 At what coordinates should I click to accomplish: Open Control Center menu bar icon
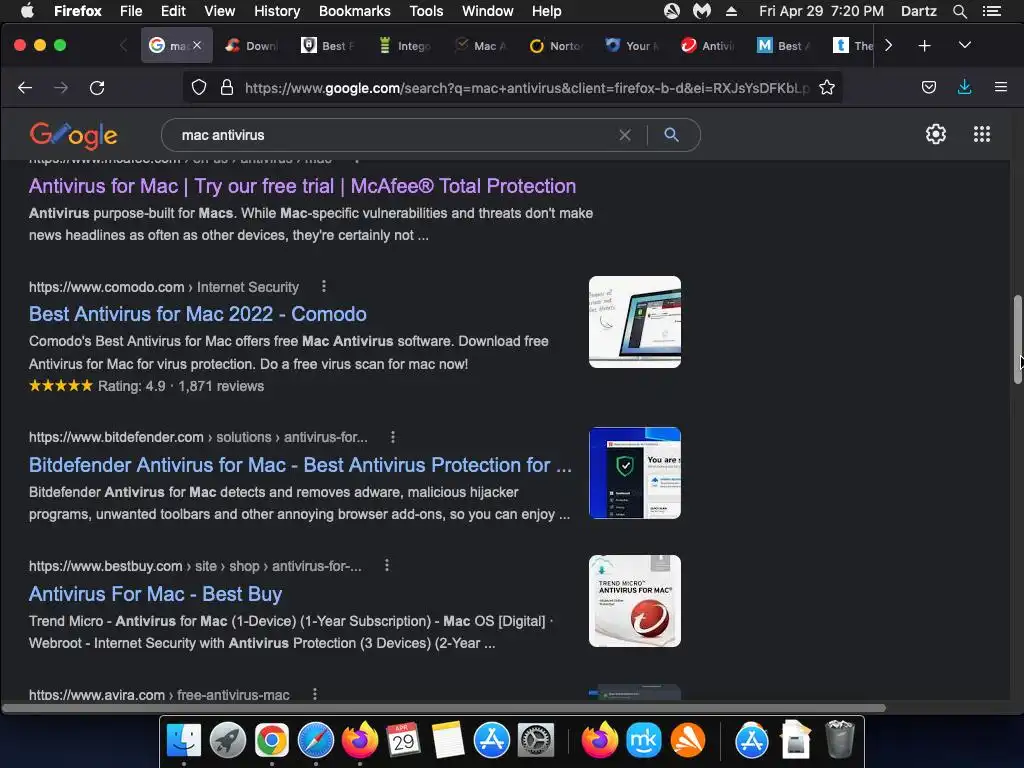(991, 11)
